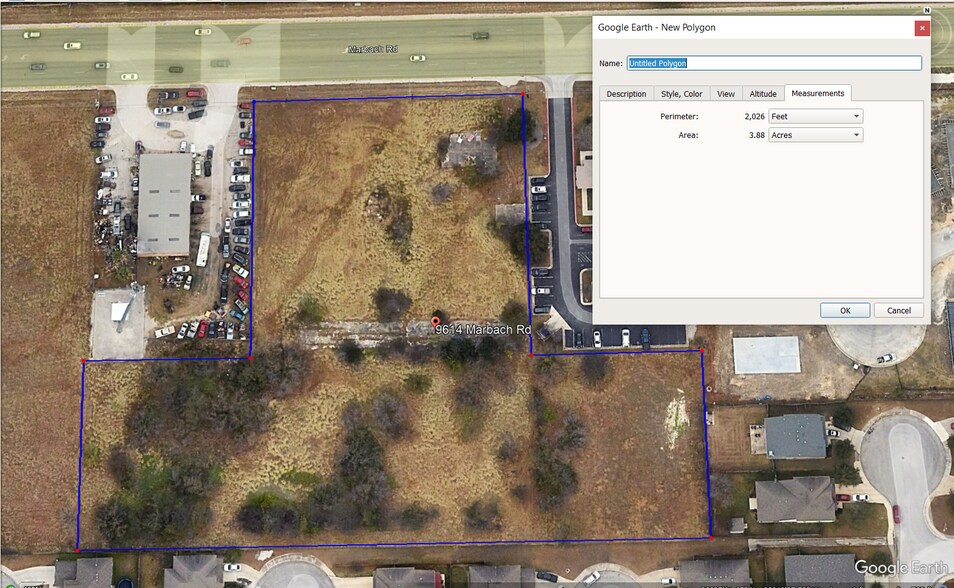Select the top-right red polygon vertex marker

point(523,92)
